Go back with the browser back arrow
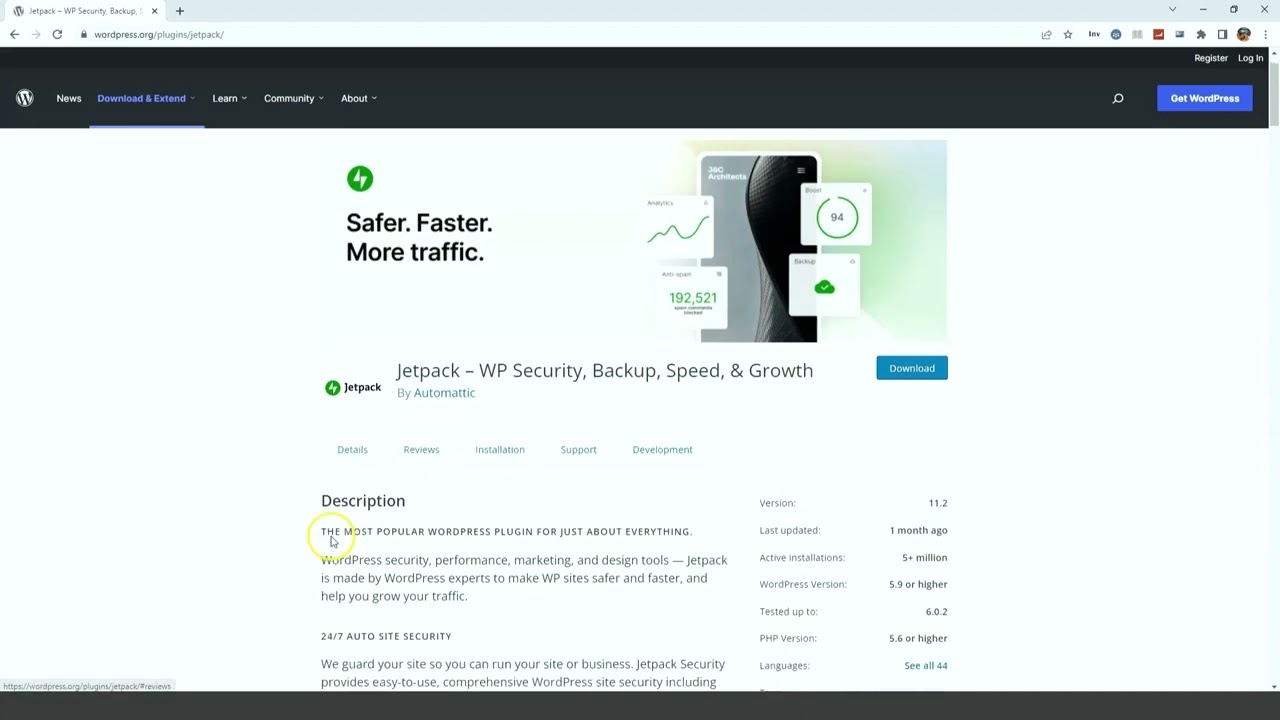This screenshot has height=720, width=1280. [14, 34]
